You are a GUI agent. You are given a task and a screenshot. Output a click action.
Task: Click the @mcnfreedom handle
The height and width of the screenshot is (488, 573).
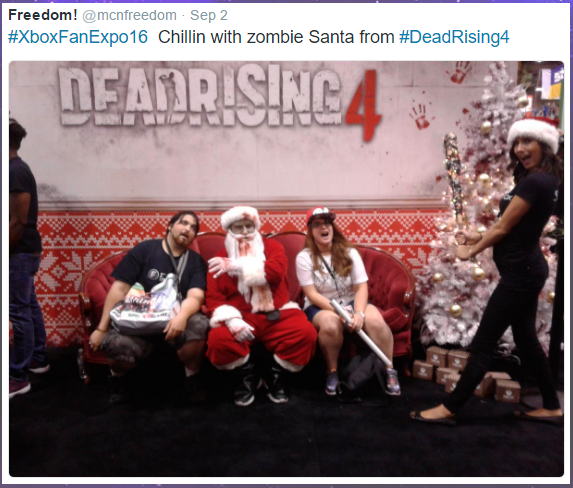click(129, 16)
